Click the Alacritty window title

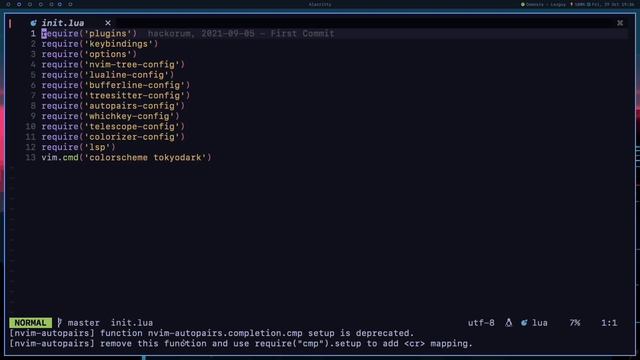pyautogui.click(x=320, y=4)
